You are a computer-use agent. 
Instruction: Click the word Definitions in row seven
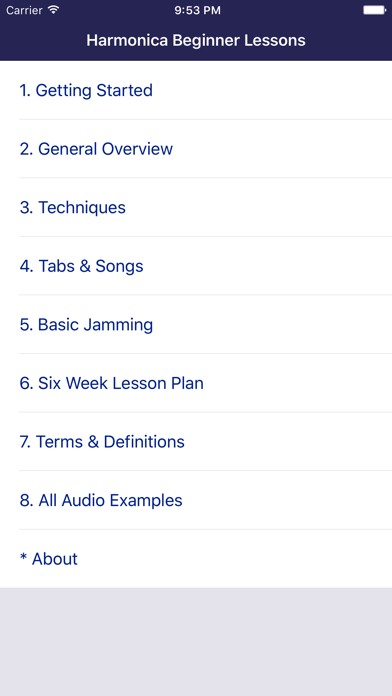coord(144,442)
